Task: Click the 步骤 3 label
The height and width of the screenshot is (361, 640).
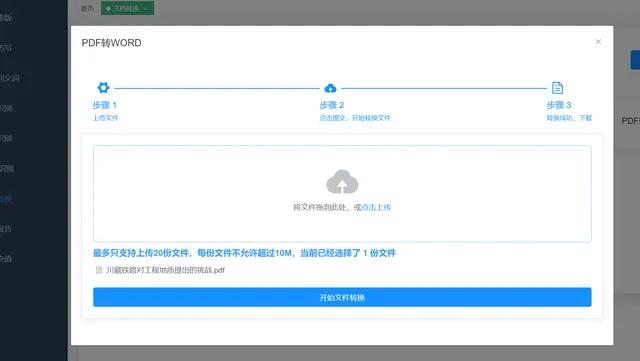Action: (558, 105)
